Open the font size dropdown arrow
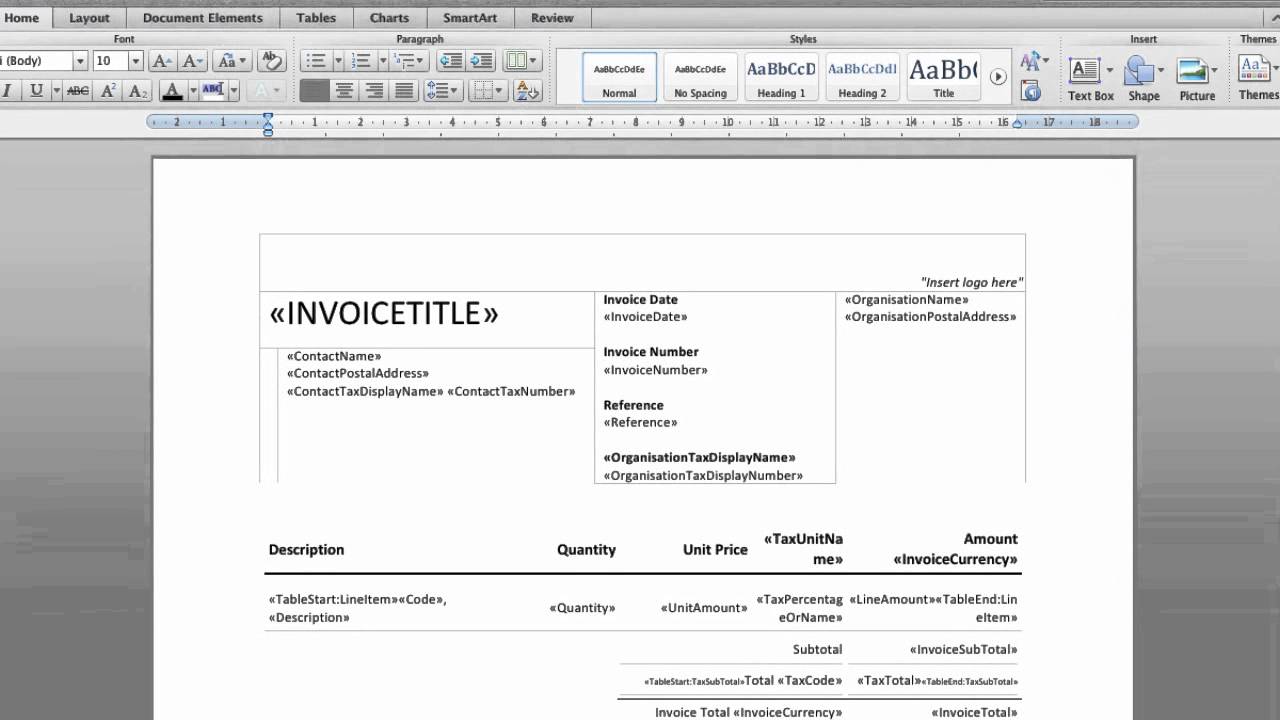This screenshot has height=720, width=1280. (x=136, y=61)
